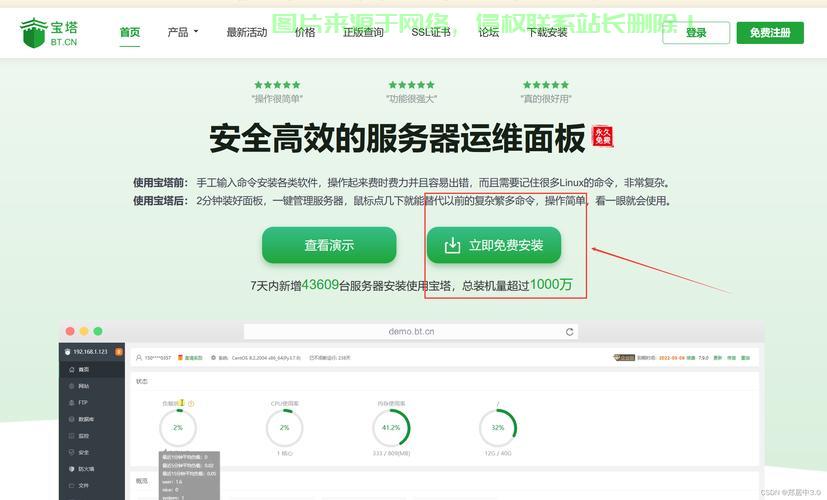Open the 首页 navigation tab
Image resolution: width=827 pixels, height=500 pixels.
(130, 32)
